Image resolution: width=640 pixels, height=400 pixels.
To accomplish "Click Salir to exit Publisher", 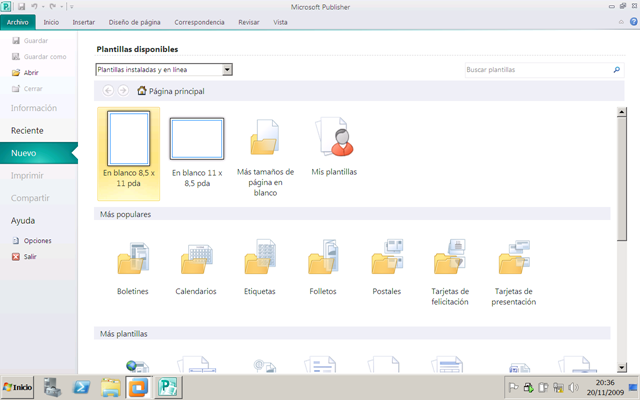I will pyautogui.click(x=24, y=256).
